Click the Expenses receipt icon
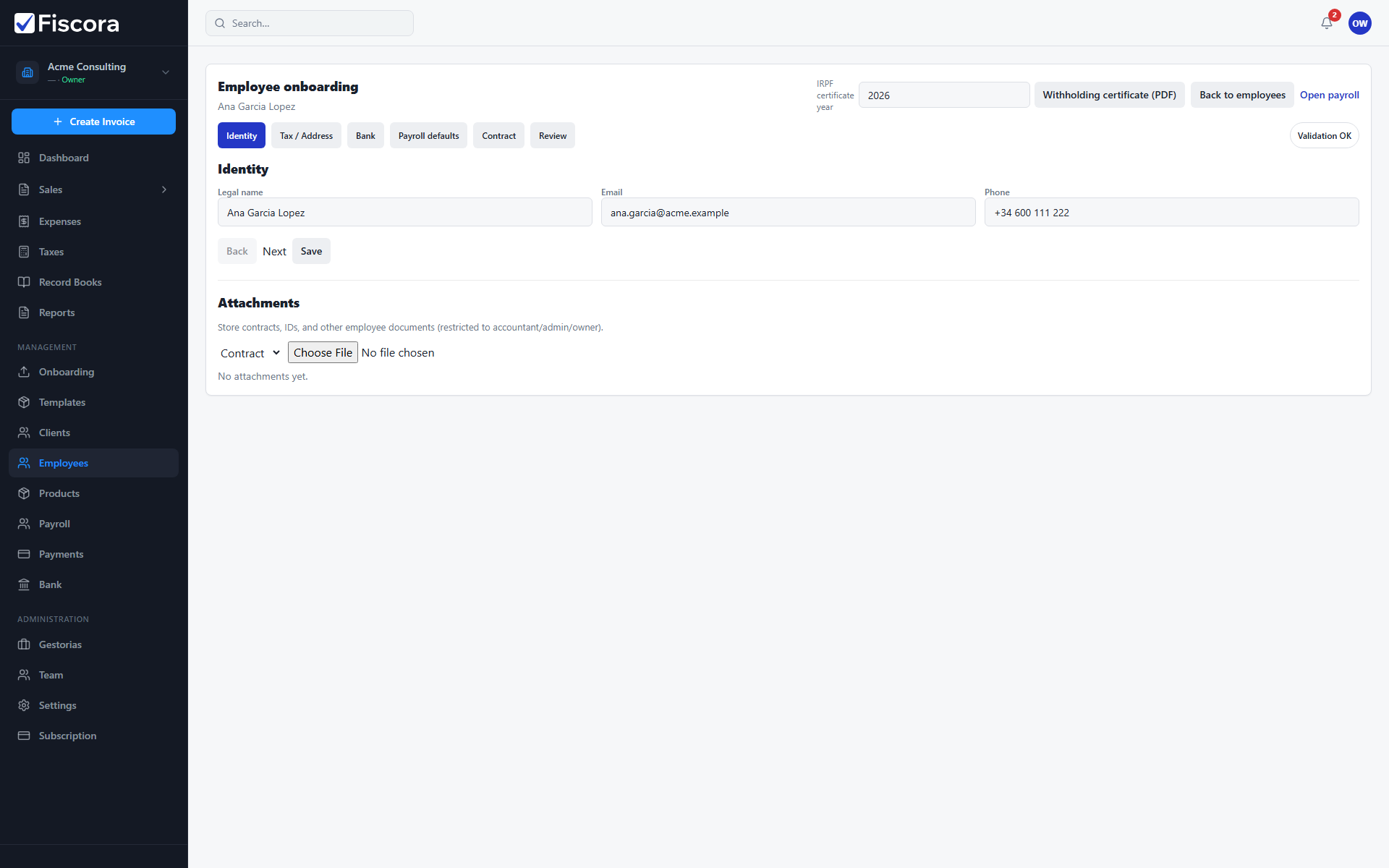Image resolution: width=1389 pixels, height=868 pixels. click(x=24, y=221)
